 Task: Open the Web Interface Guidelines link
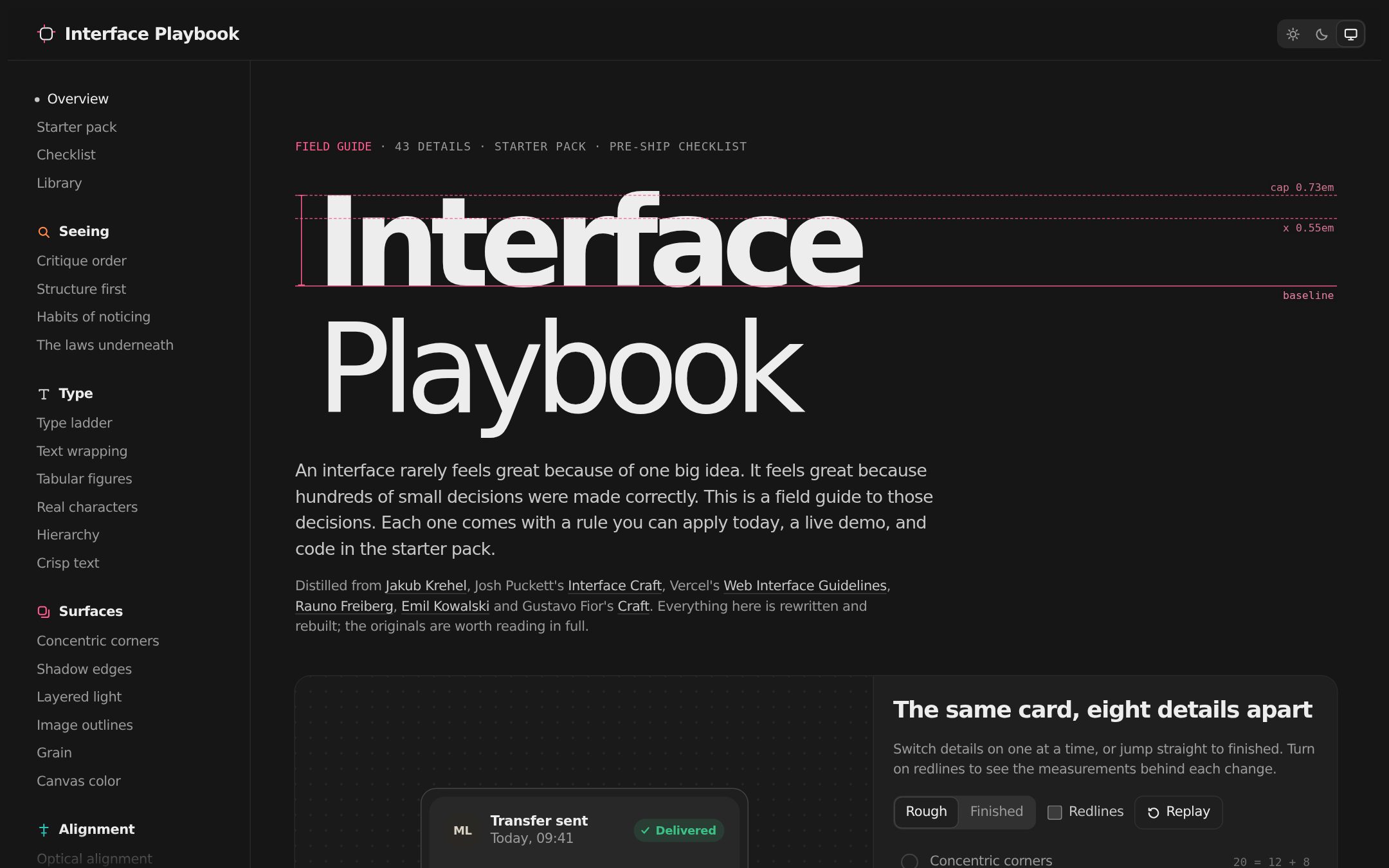click(805, 586)
